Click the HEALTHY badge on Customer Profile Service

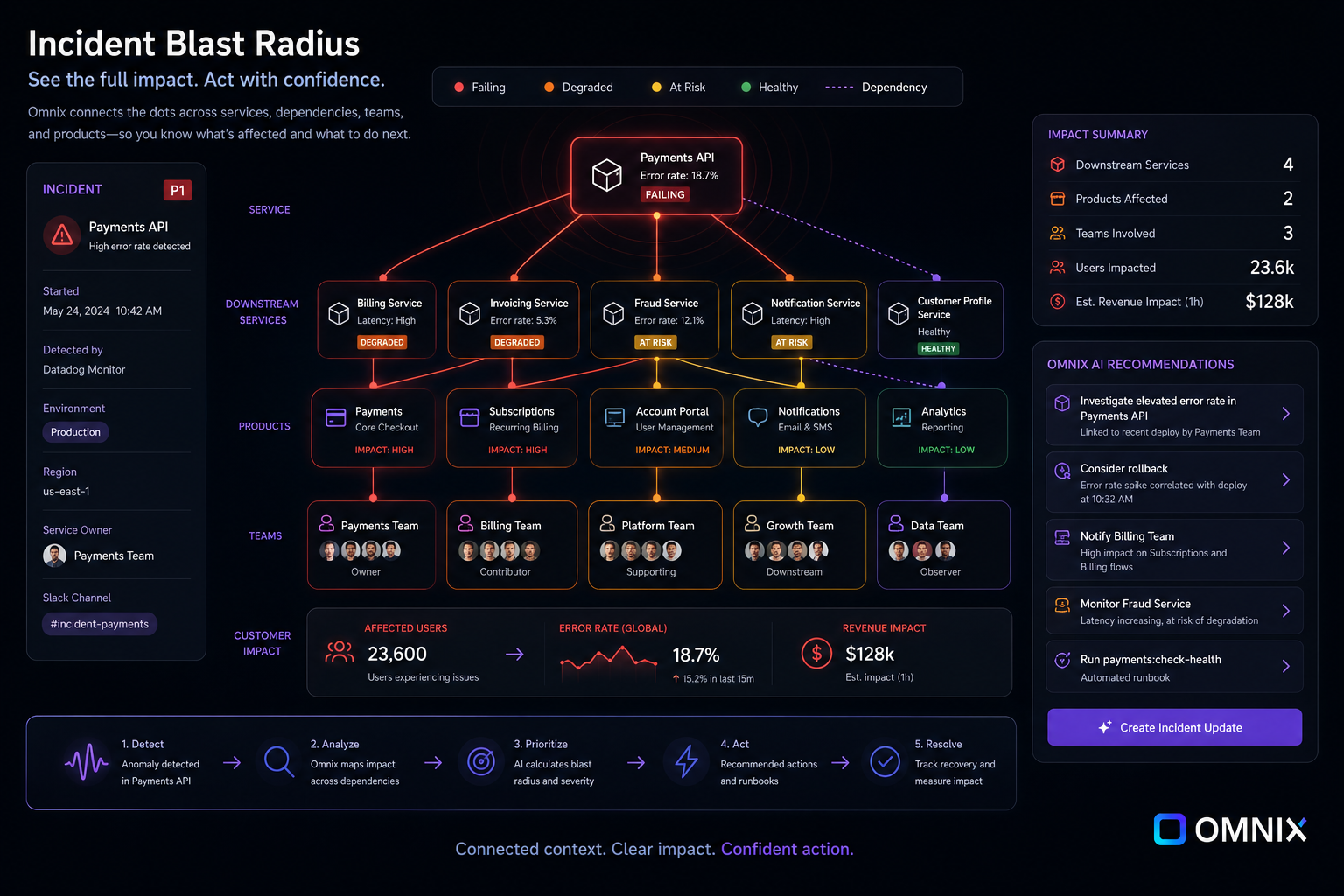[938, 348]
